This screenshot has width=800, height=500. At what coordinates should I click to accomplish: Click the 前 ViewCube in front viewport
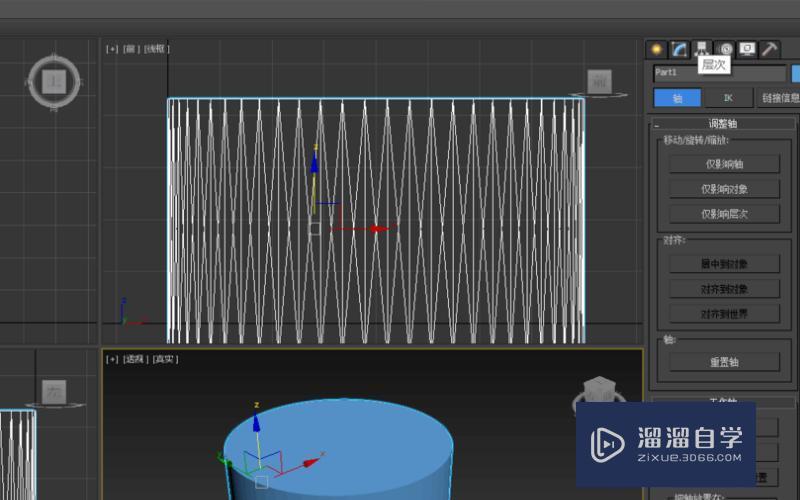coord(599,82)
